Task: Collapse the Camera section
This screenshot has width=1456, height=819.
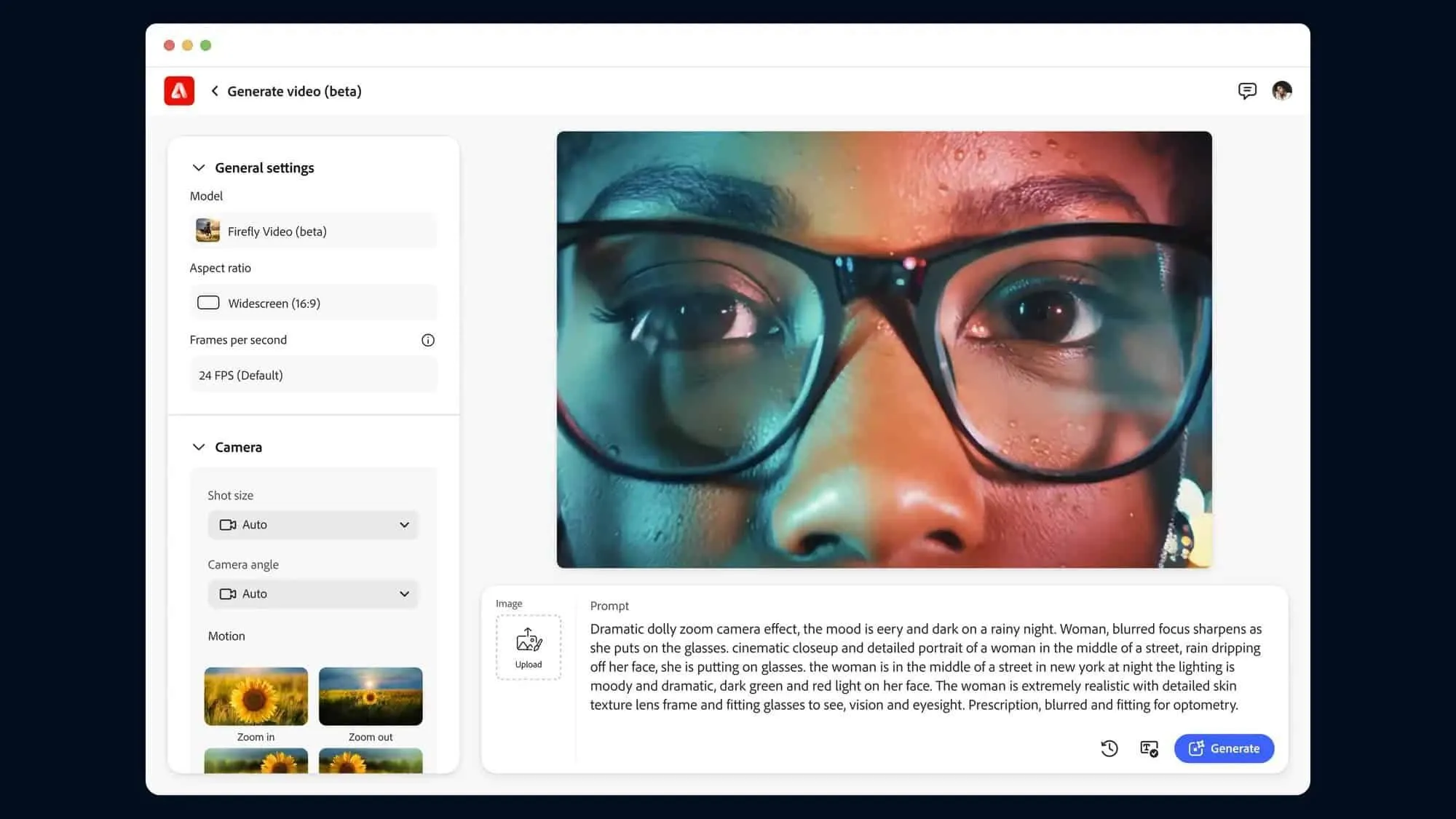Action: pyautogui.click(x=198, y=446)
